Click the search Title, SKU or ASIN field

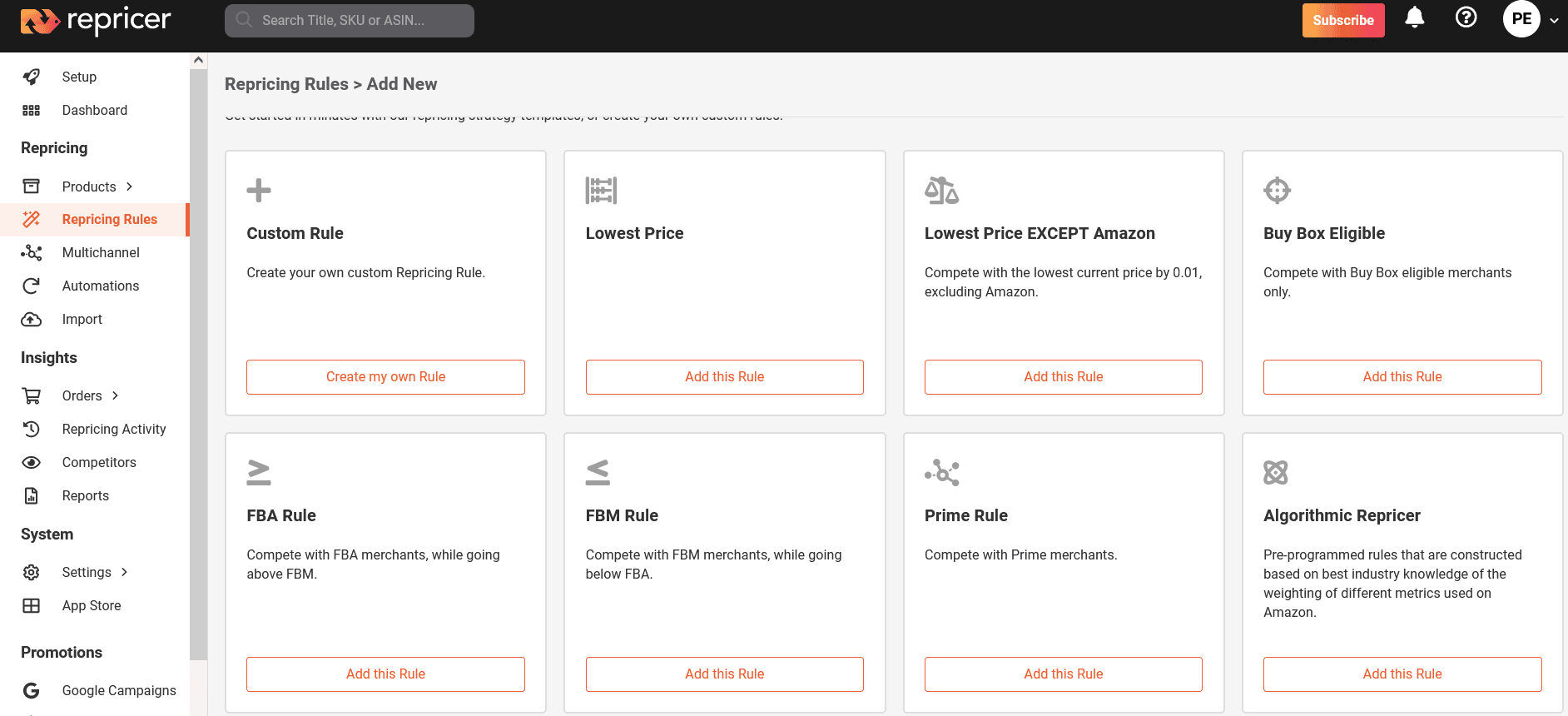pyautogui.click(x=349, y=20)
